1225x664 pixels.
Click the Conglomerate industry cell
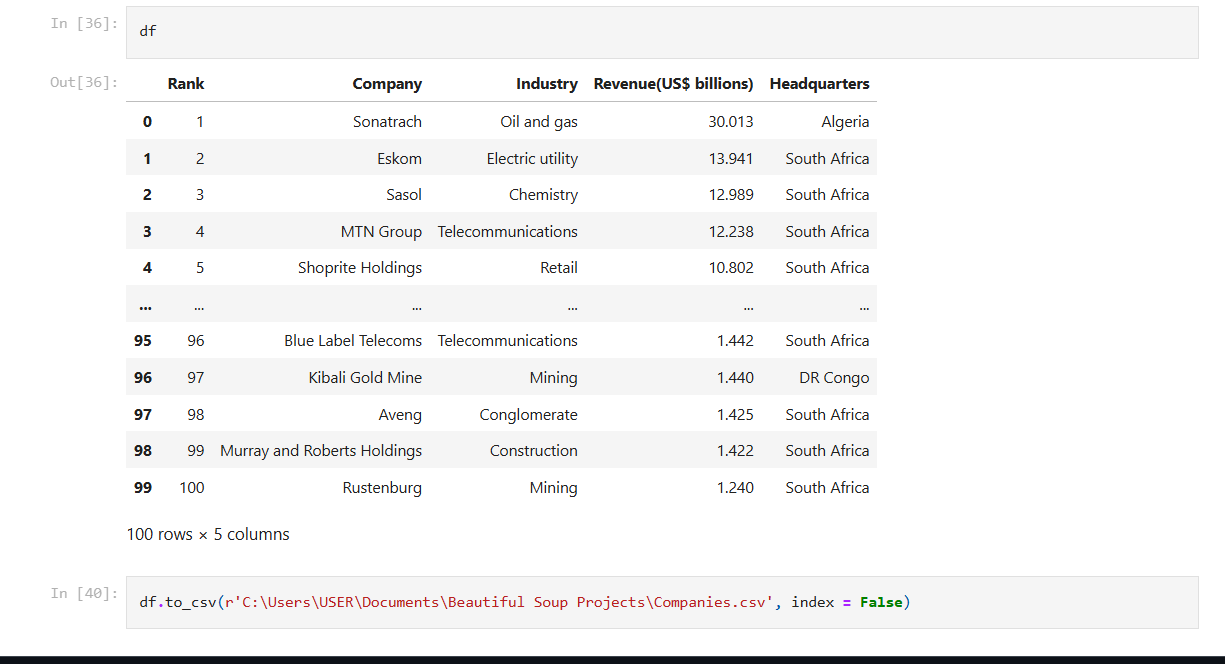point(528,414)
